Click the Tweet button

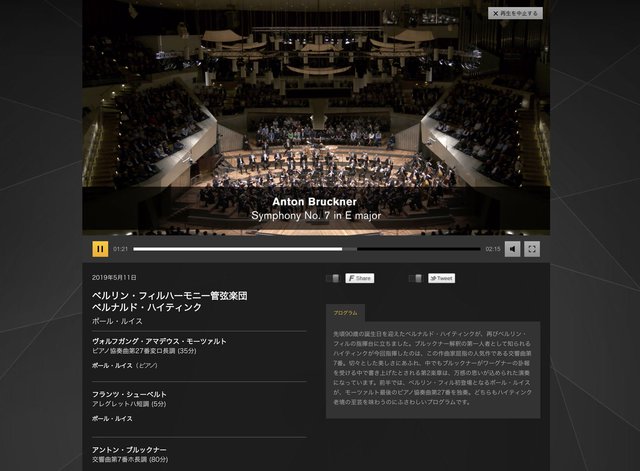point(442,278)
